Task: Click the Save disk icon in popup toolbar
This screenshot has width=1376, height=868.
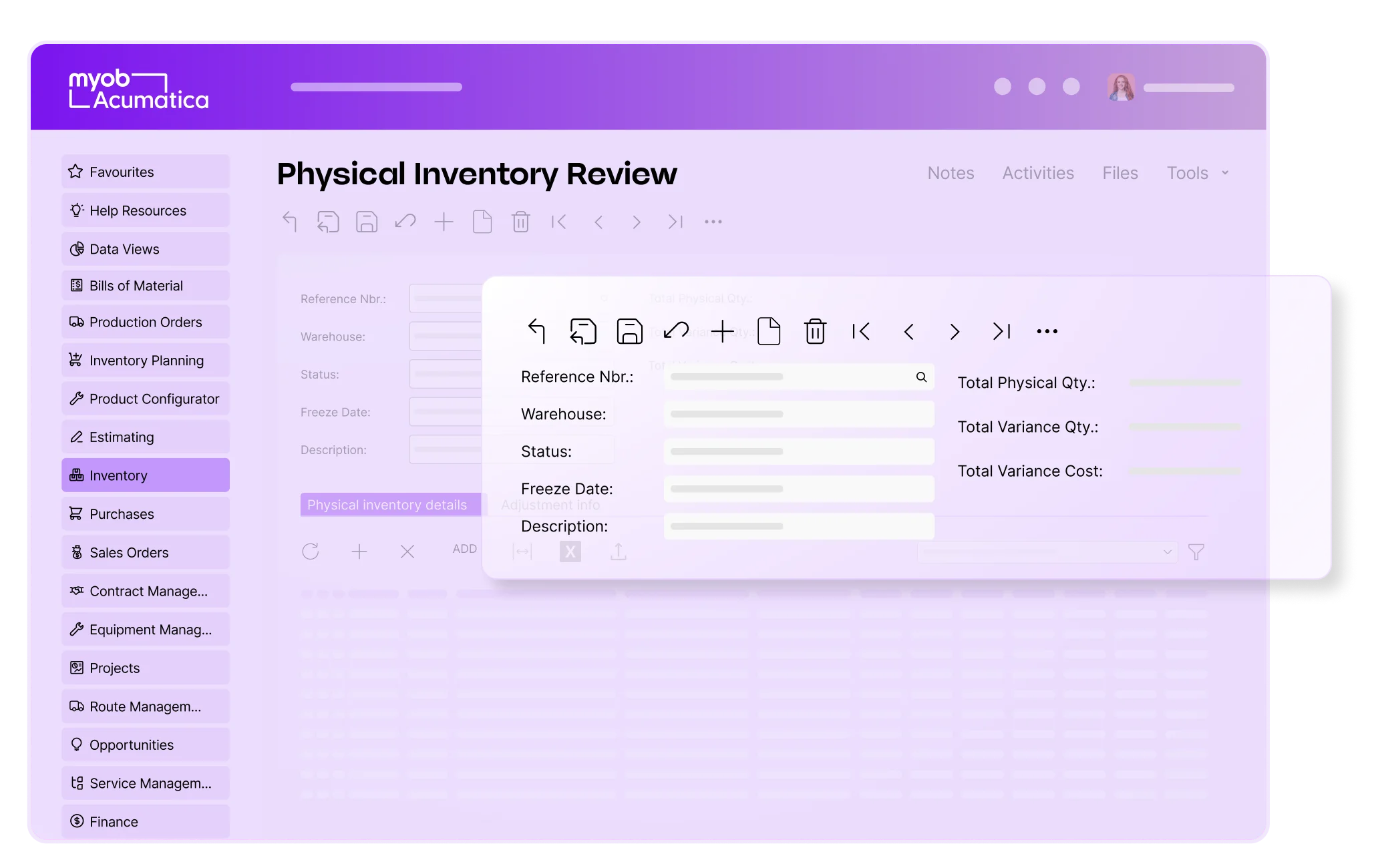Action: 629,331
